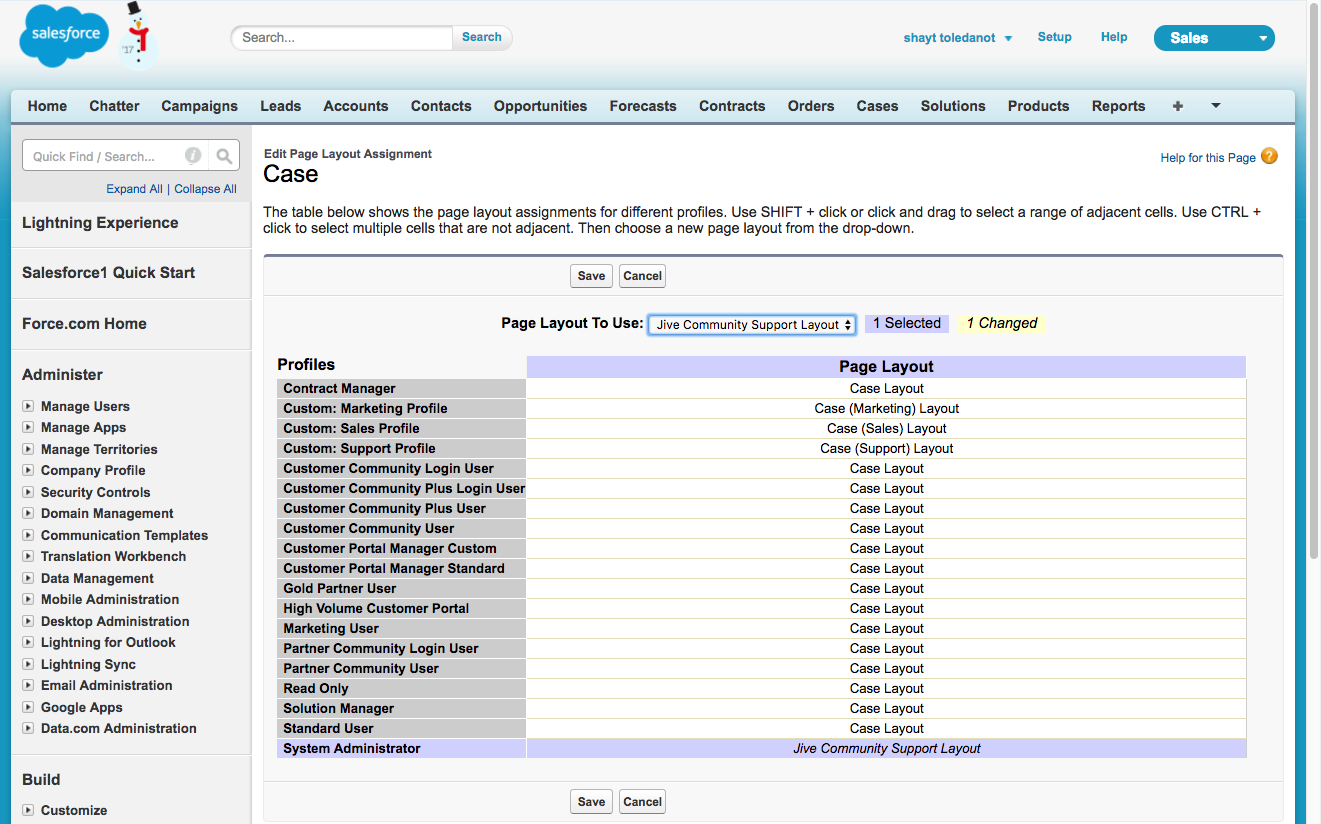Select the Standard User page layout cell
The image size is (1321, 824).
click(x=886, y=728)
